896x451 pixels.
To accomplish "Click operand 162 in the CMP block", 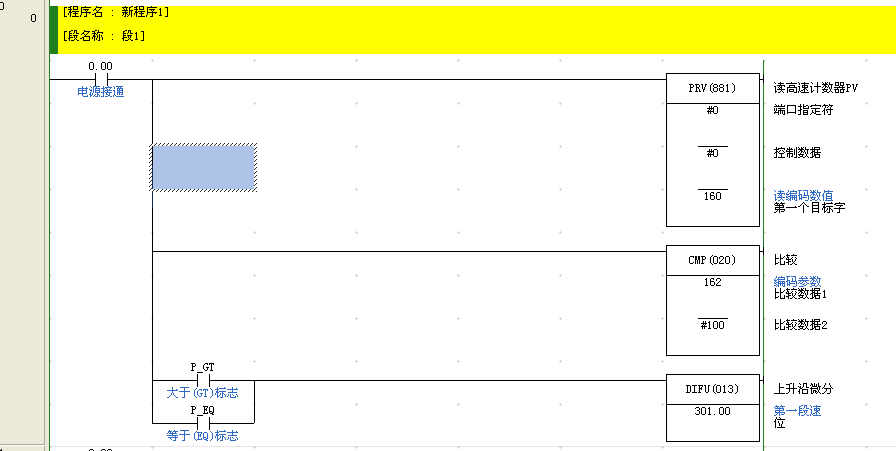I will tap(712, 282).
